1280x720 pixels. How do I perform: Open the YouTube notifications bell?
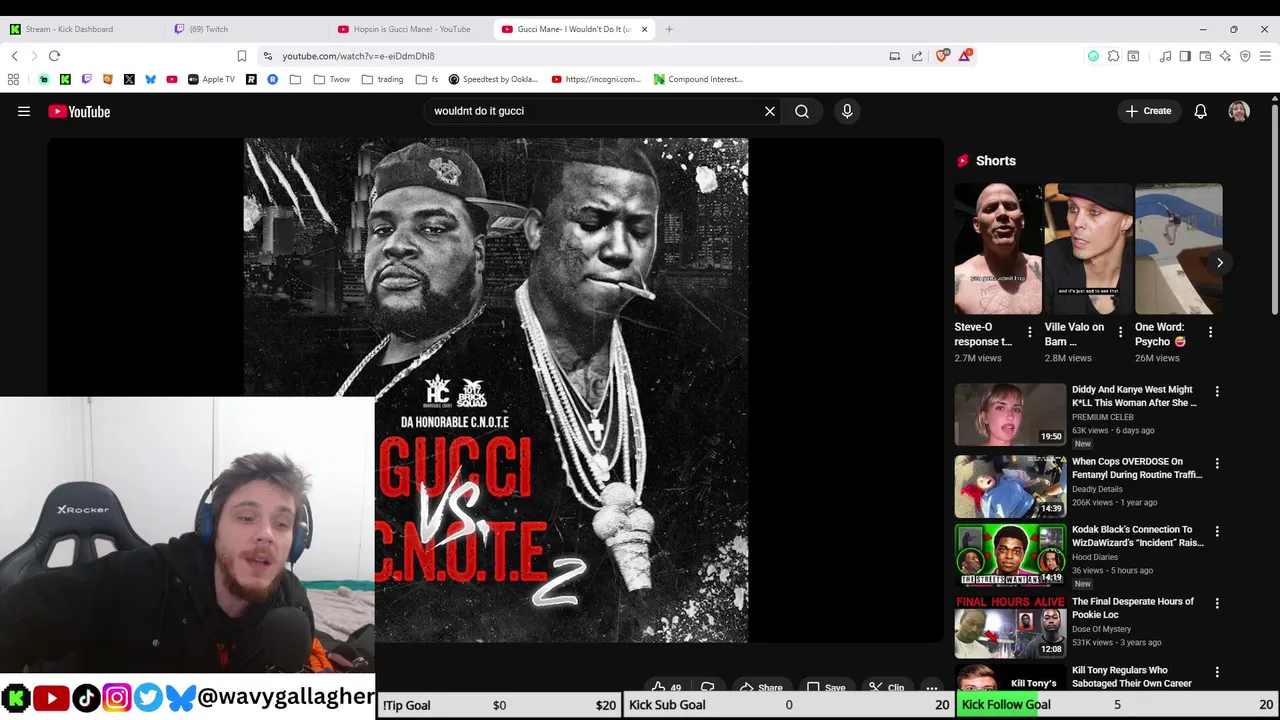[1200, 111]
